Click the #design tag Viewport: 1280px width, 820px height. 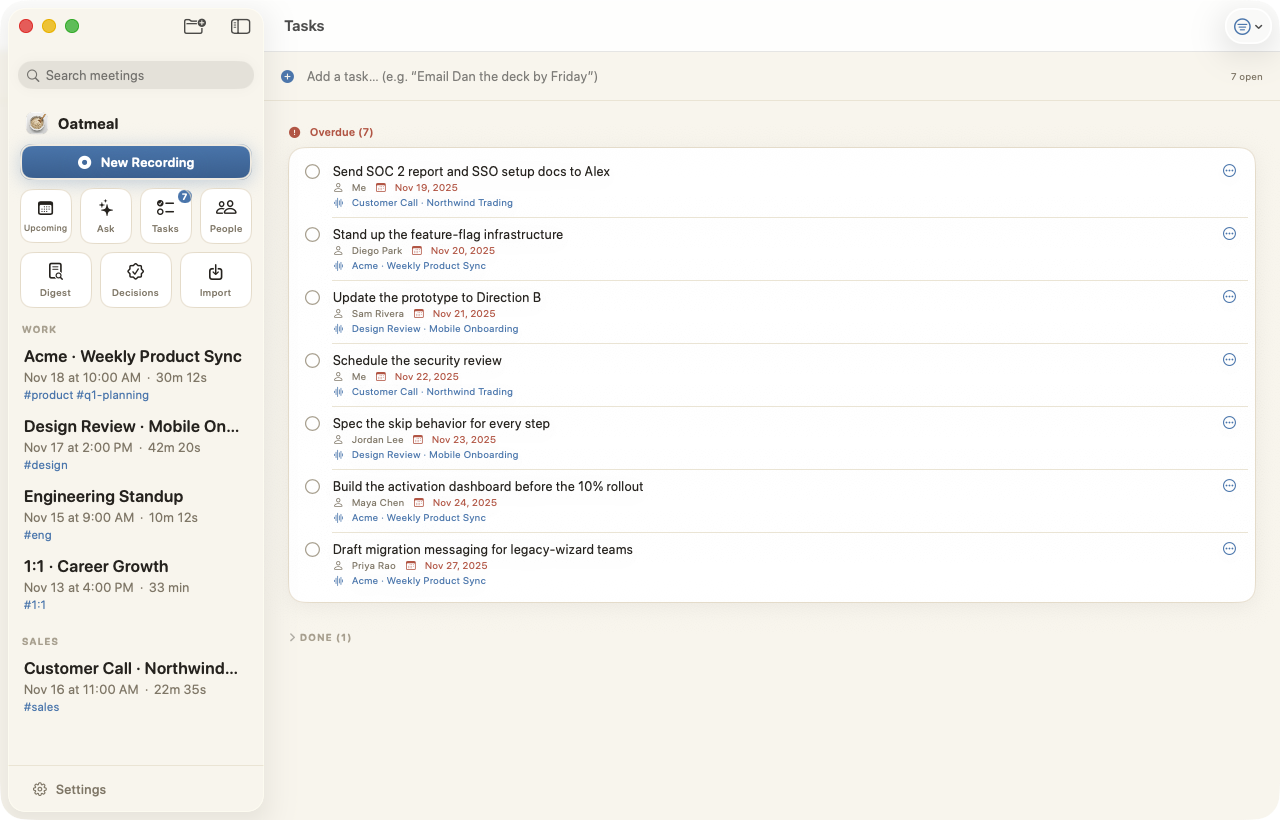click(46, 465)
